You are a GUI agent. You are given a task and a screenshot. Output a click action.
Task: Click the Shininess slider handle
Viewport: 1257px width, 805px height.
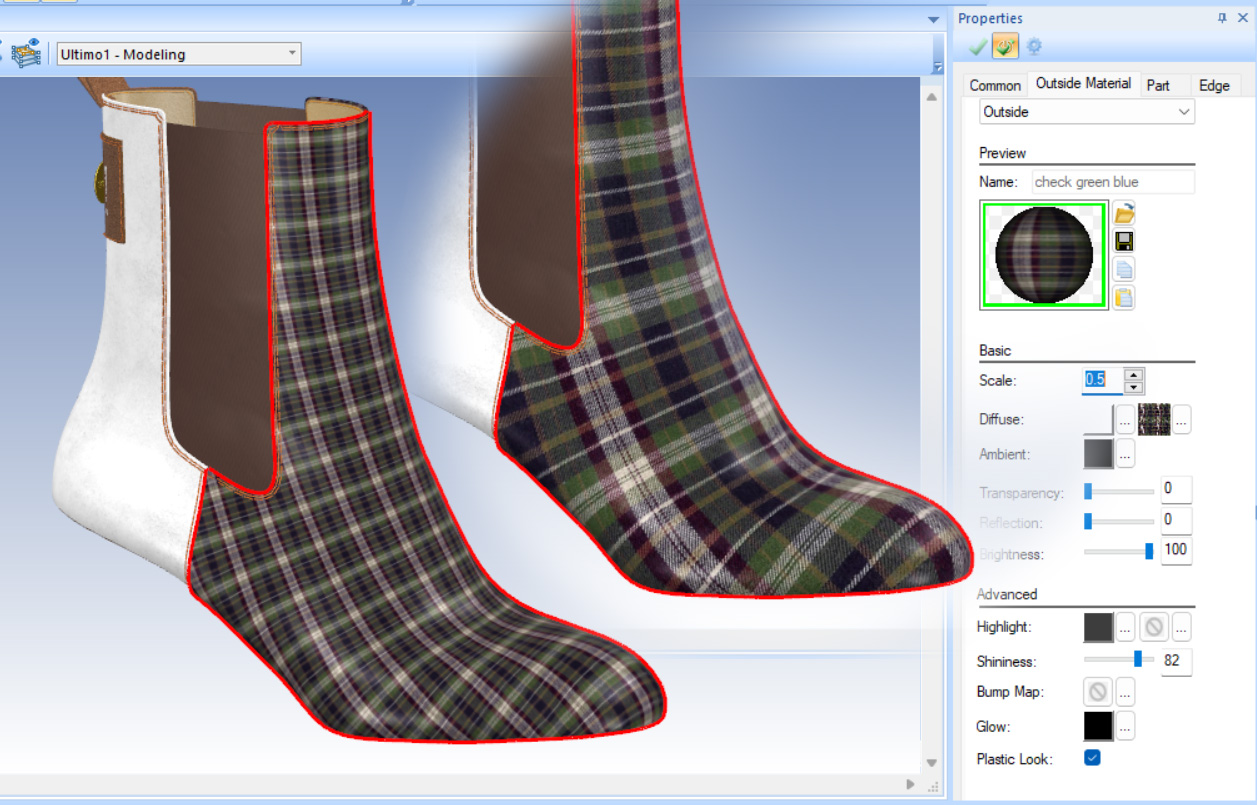click(1138, 659)
